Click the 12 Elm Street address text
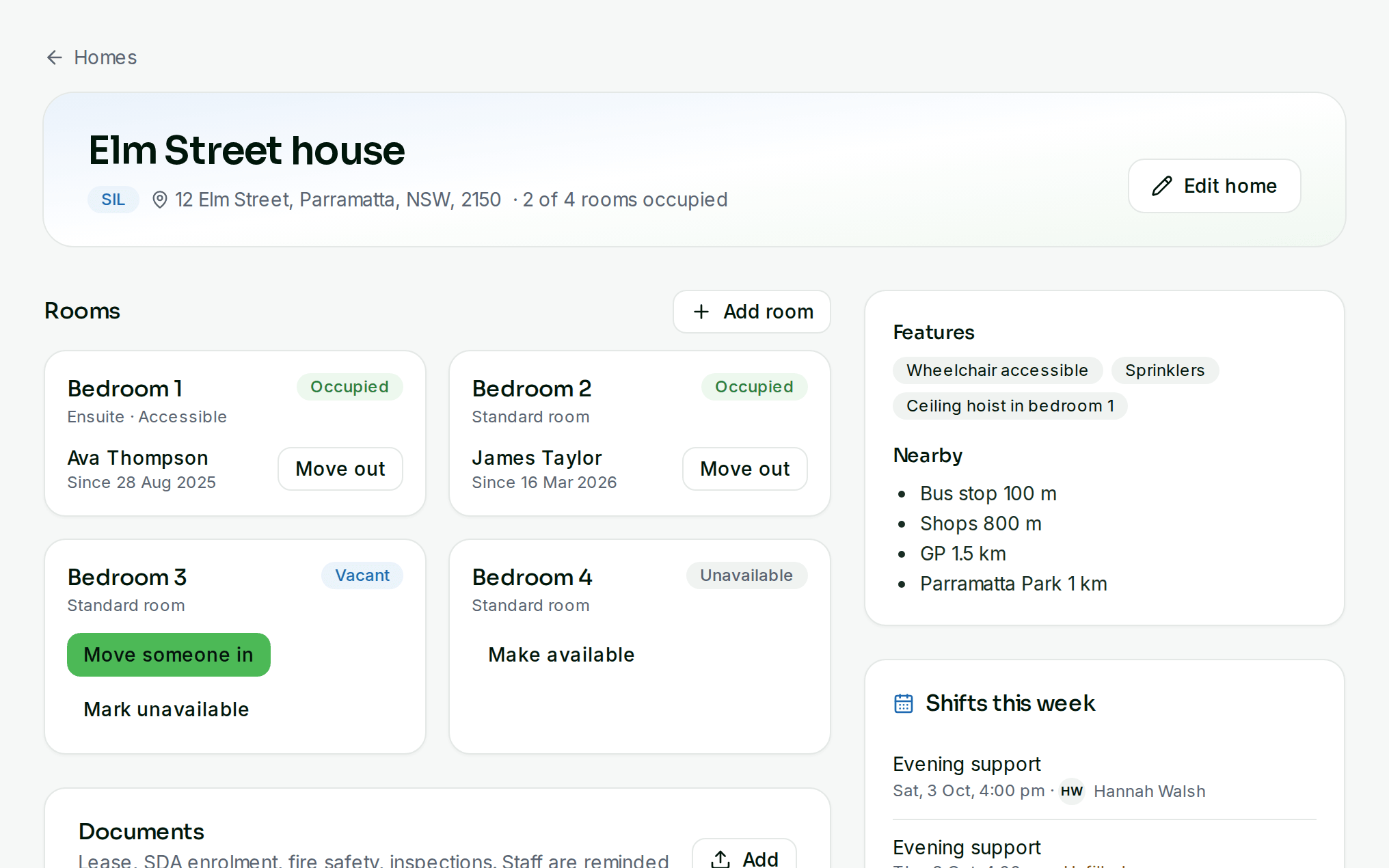 [338, 200]
